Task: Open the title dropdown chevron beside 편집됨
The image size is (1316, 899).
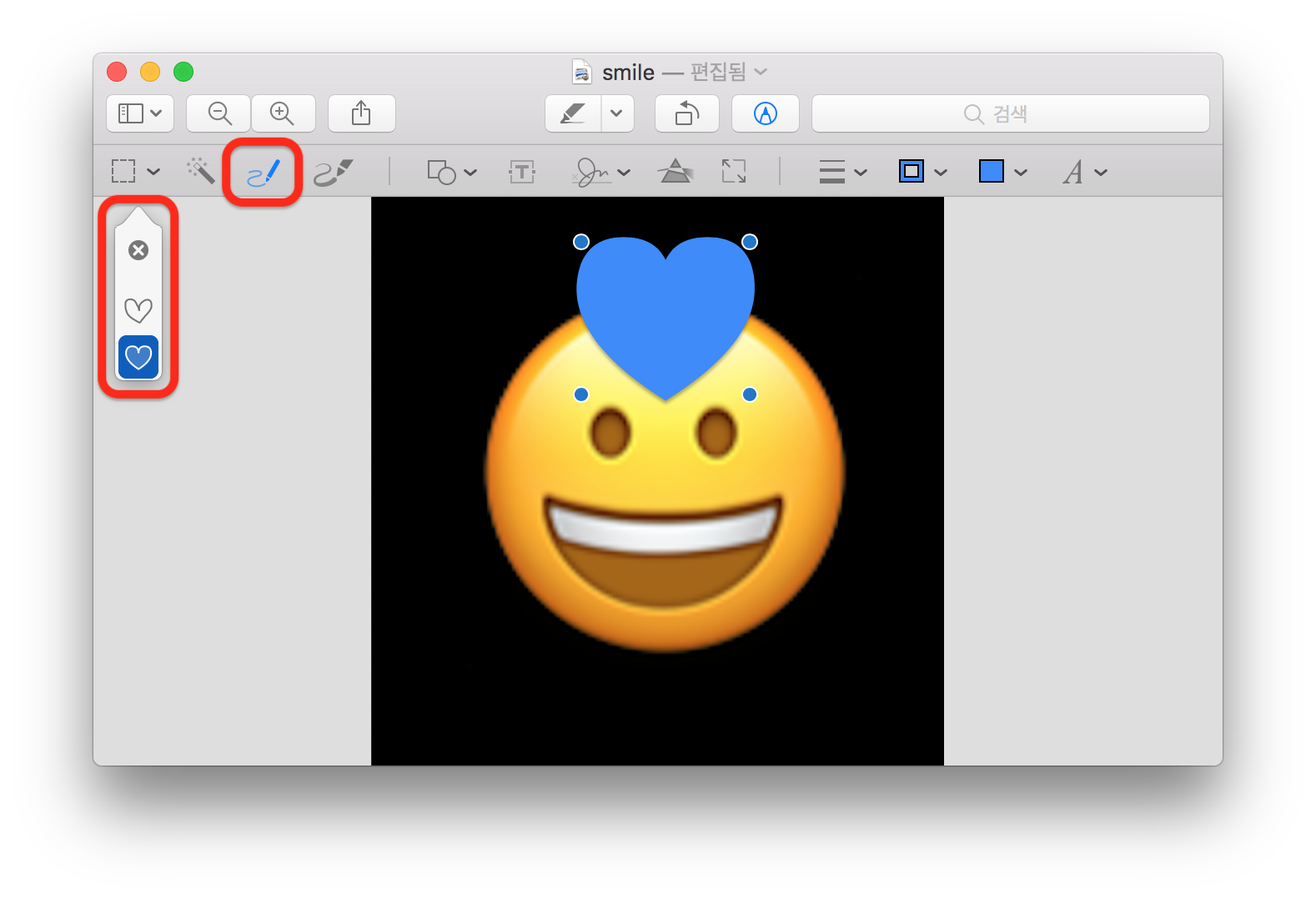Action: (761, 72)
